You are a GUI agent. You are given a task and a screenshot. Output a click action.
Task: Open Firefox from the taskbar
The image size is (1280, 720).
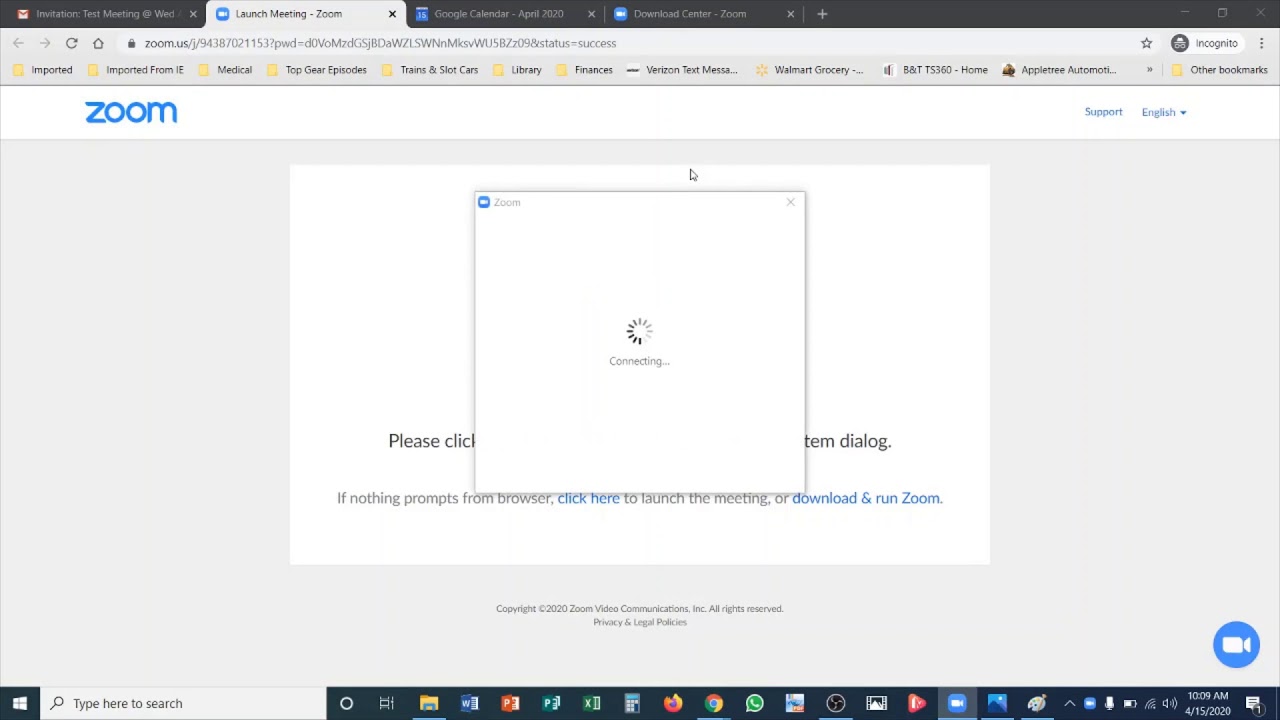(673, 703)
